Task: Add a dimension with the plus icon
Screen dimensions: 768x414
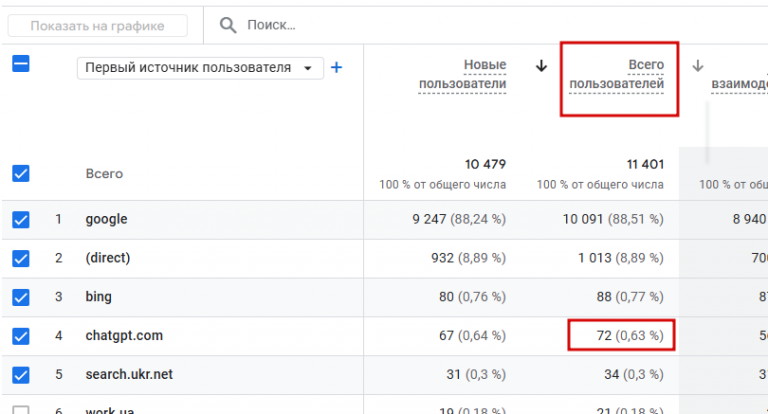Action: [336, 68]
